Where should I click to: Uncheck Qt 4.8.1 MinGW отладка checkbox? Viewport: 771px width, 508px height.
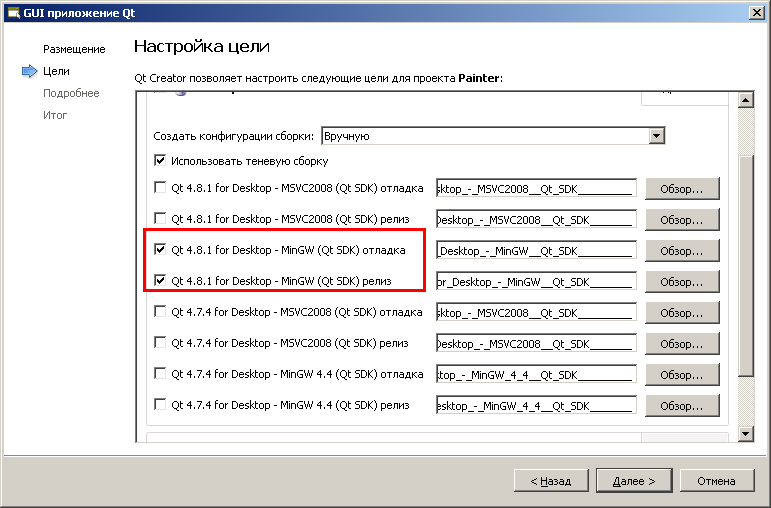click(160, 249)
